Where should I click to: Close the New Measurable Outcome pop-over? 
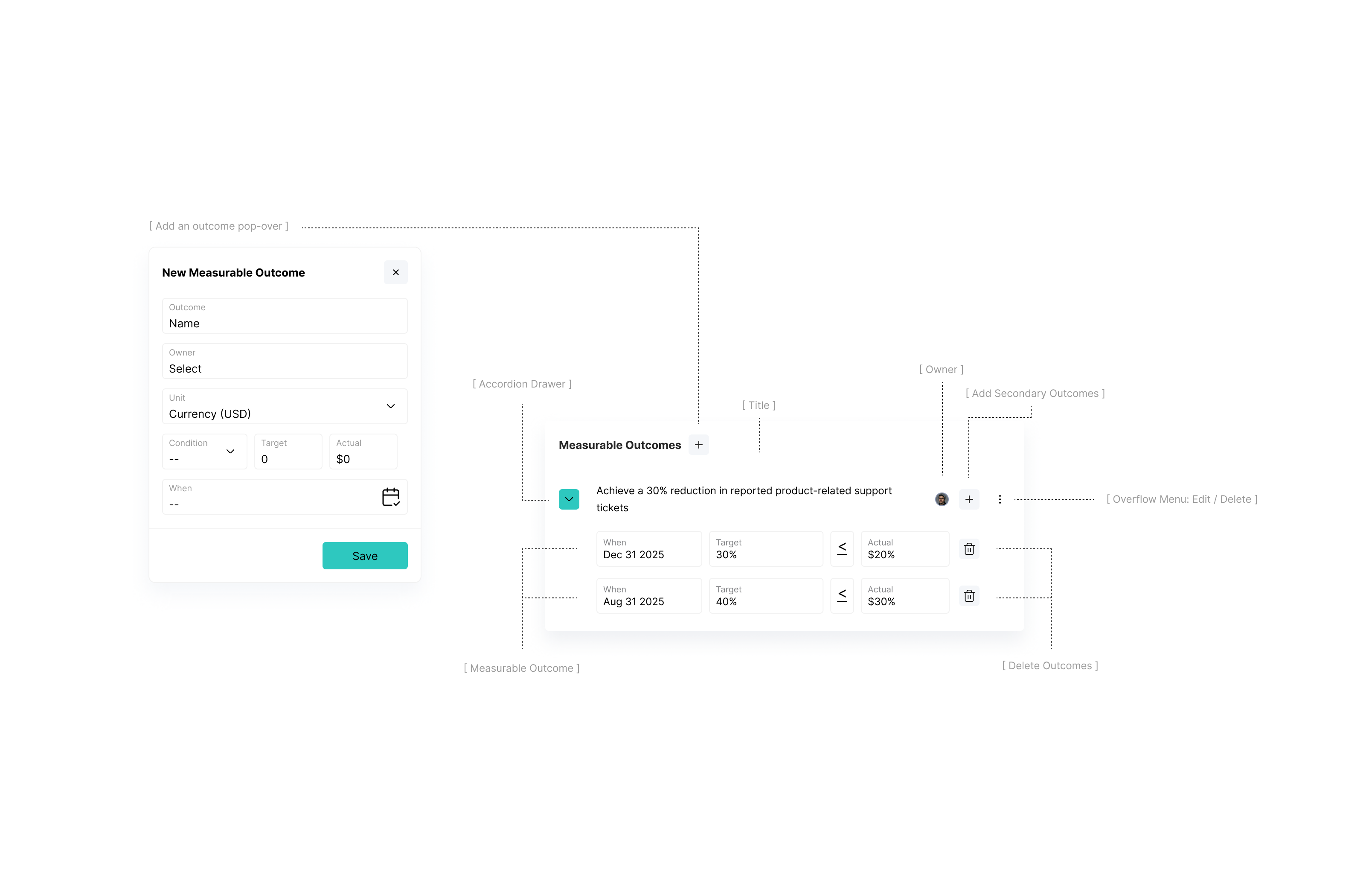pyautogui.click(x=395, y=272)
